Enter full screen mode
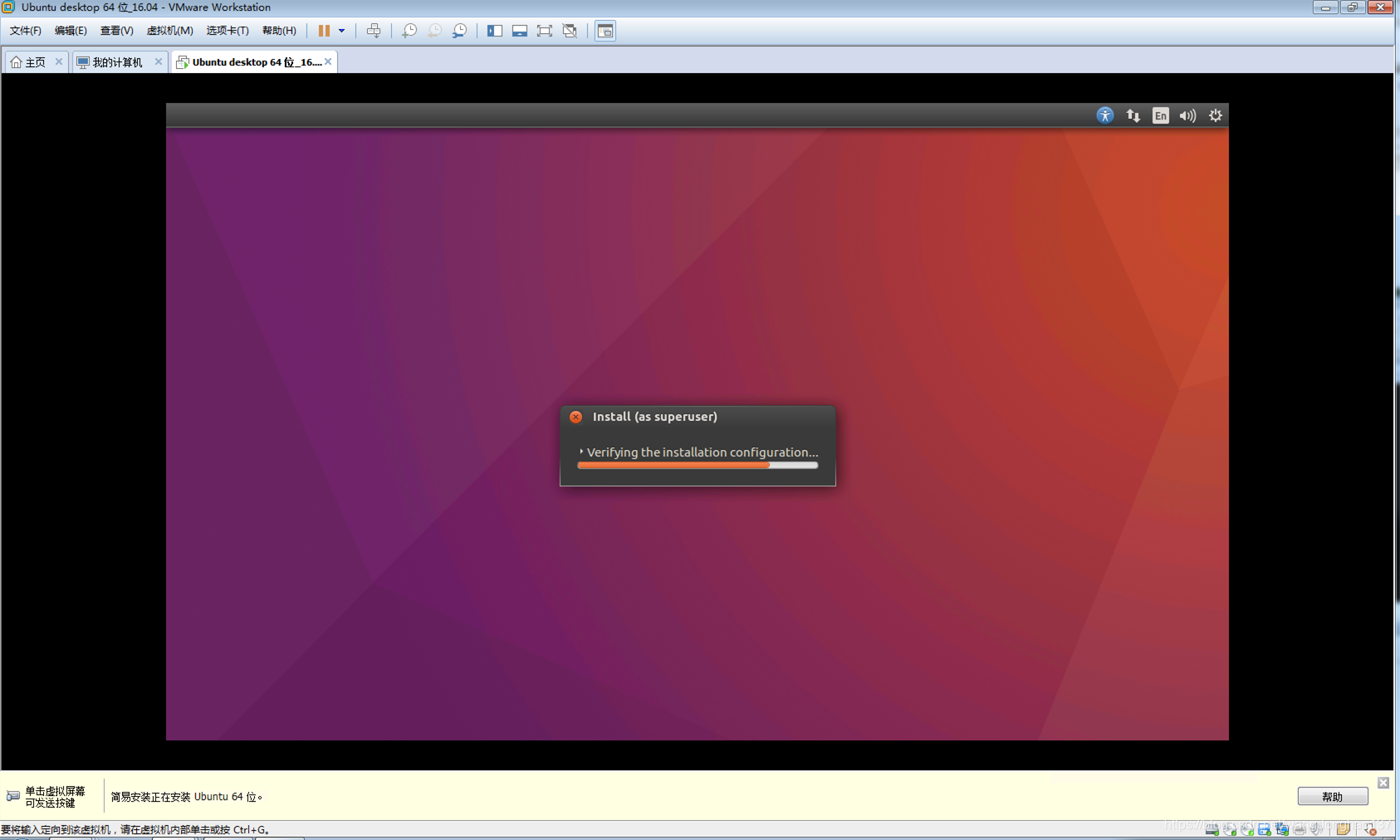This screenshot has height=840, width=1400. [545, 31]
